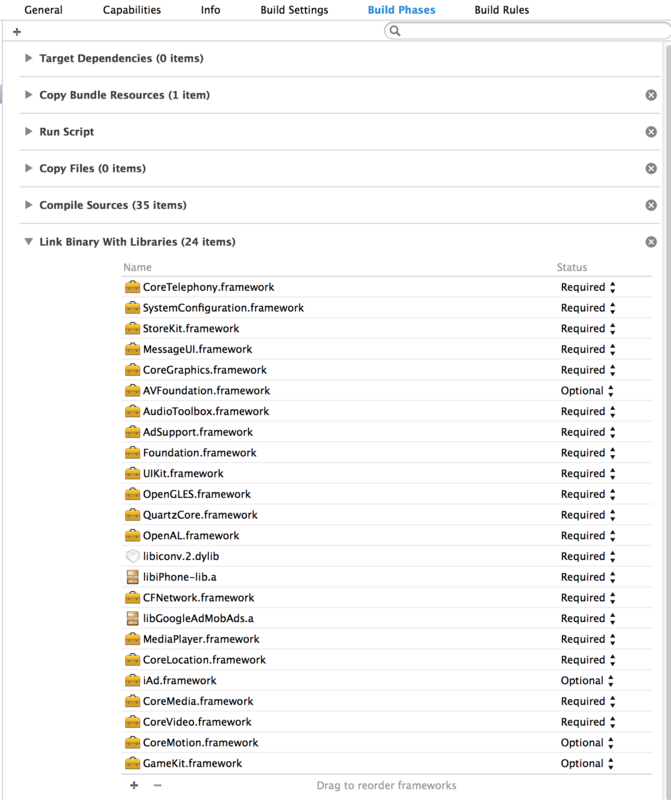Open CoreMotion.framework status popup

[x=587, y=742]
